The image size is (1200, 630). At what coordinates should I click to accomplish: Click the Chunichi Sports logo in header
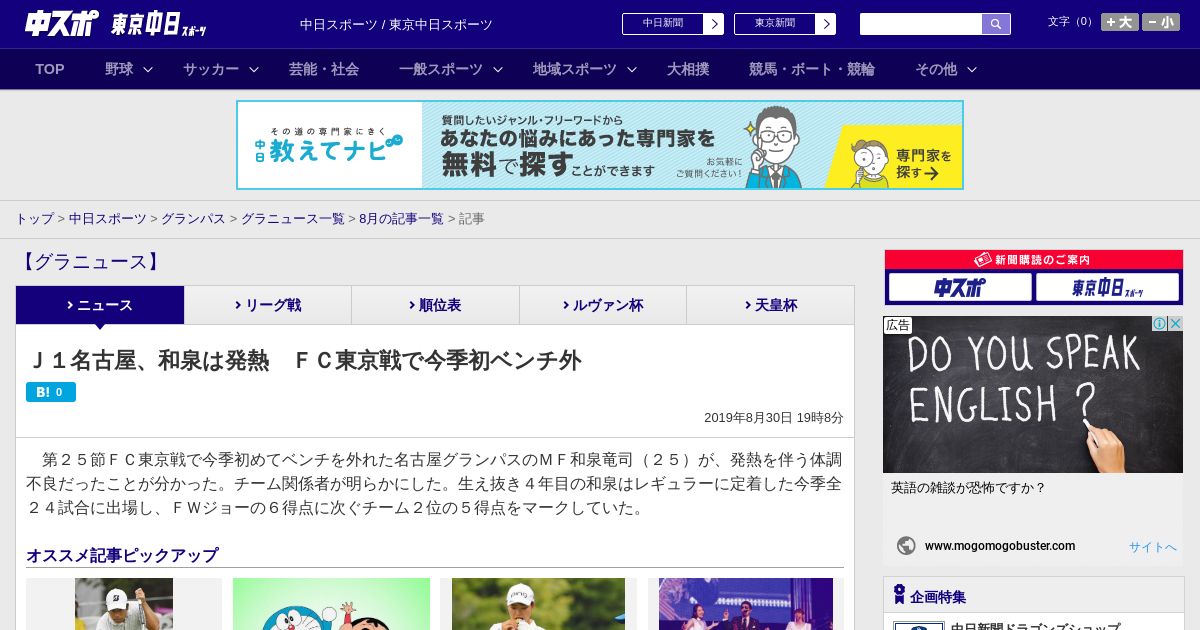62,23
